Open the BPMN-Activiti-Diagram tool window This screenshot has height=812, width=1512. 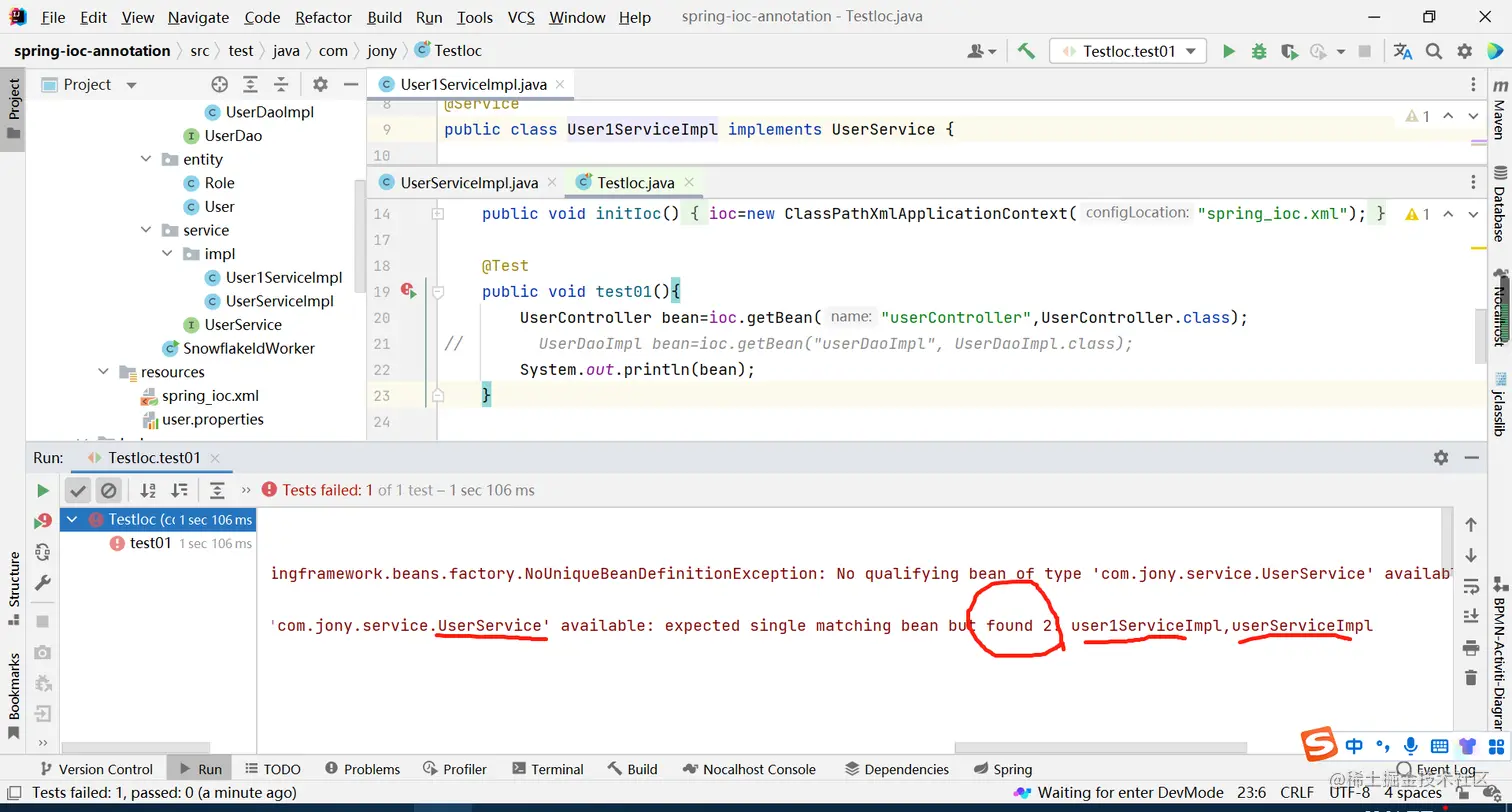tap(1498, 653)
